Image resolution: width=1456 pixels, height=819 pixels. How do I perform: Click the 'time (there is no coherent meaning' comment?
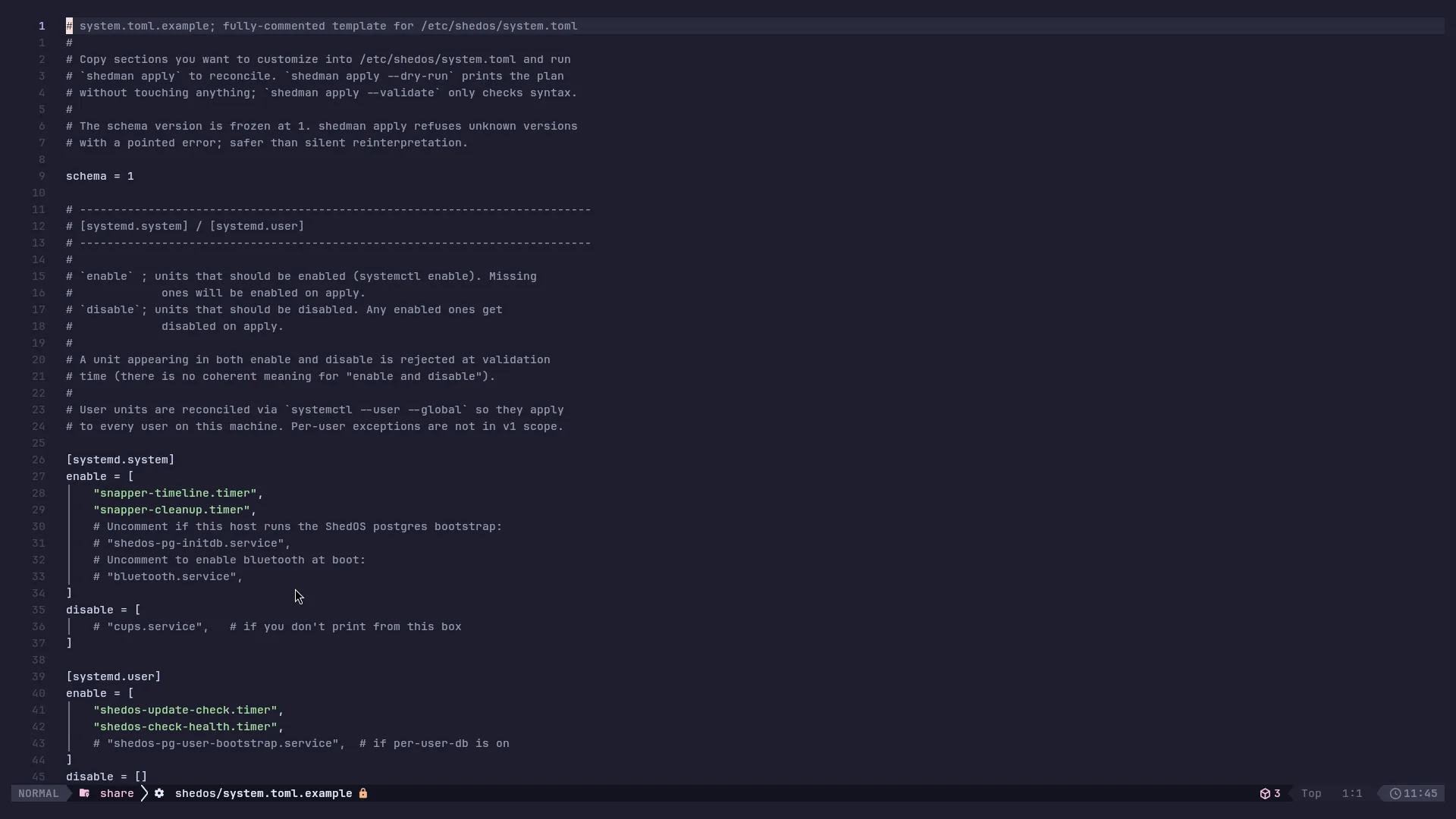click(x=281, y=376)
